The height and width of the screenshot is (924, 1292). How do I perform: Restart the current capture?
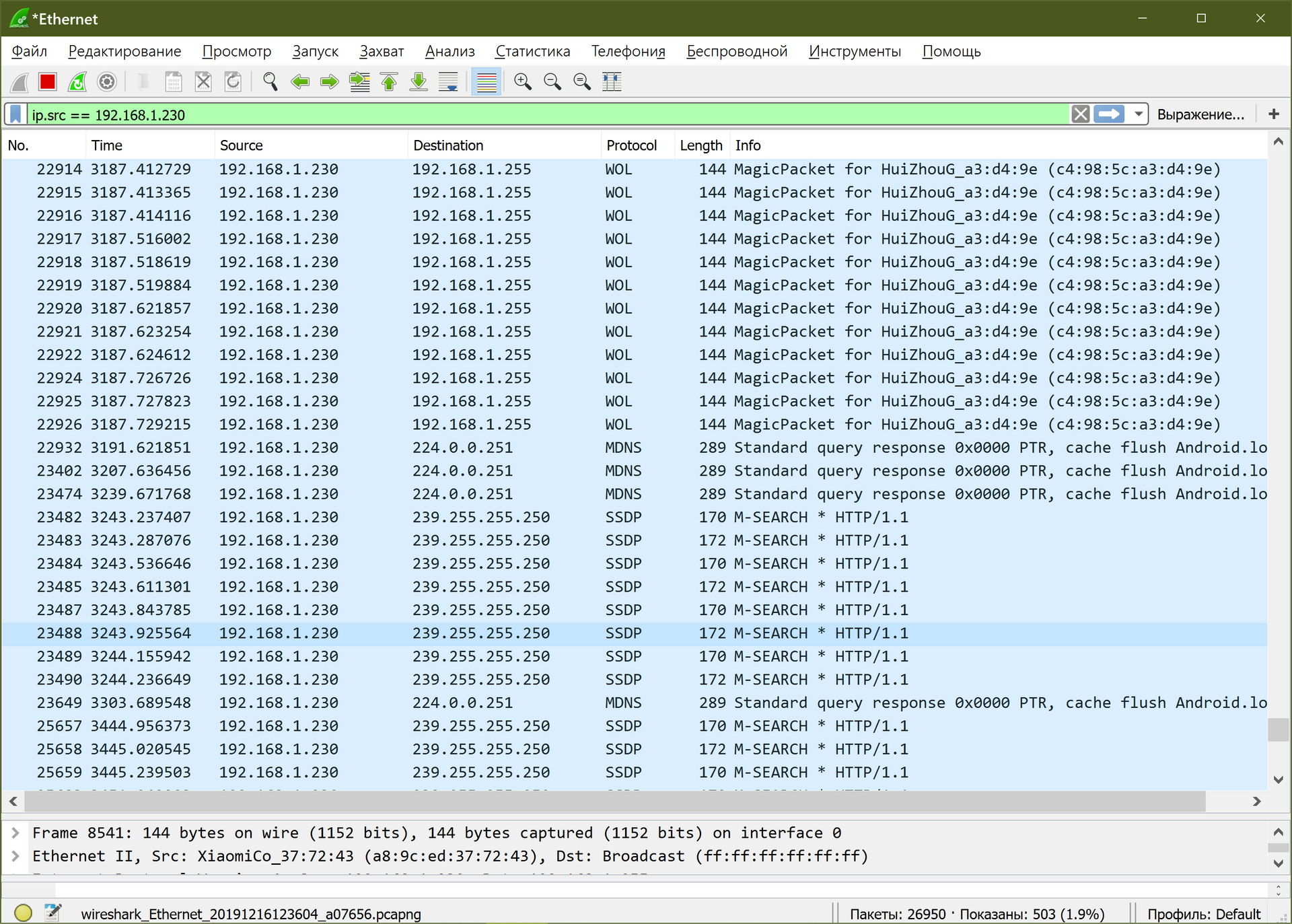[77, 82]
